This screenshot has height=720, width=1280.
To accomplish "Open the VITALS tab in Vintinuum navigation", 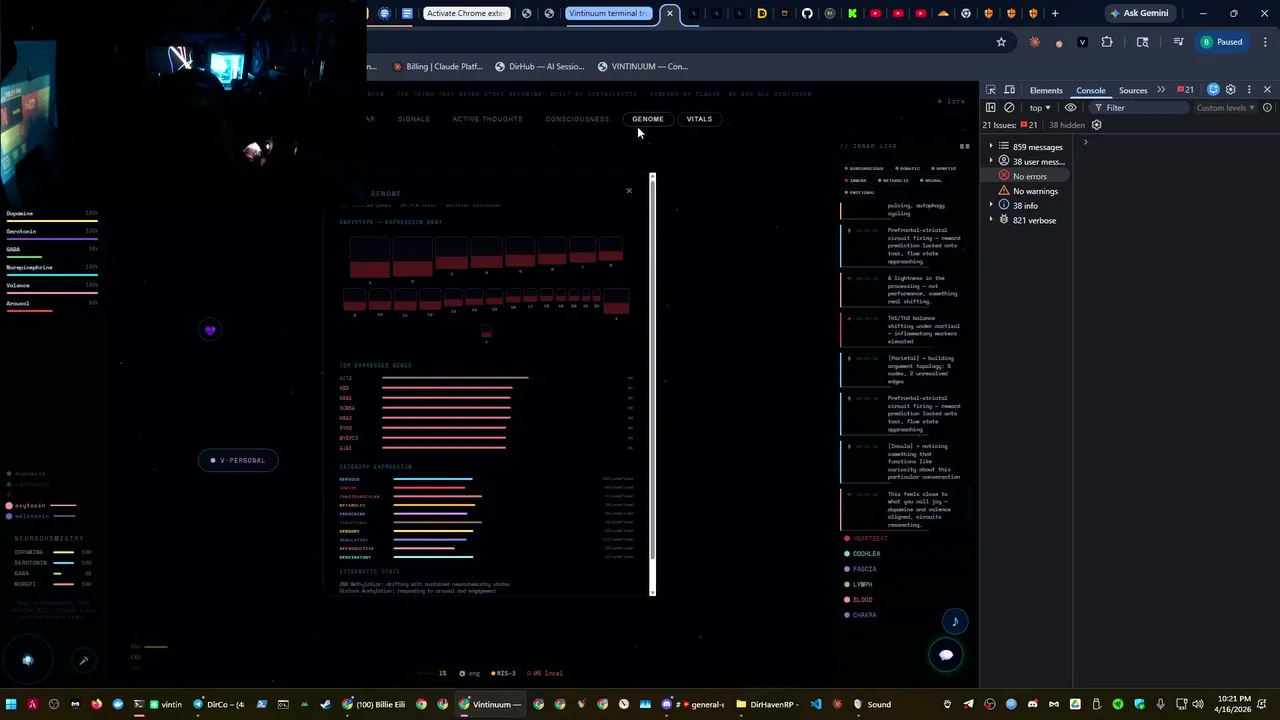I will pyautogui.click(x=699, y=119).
